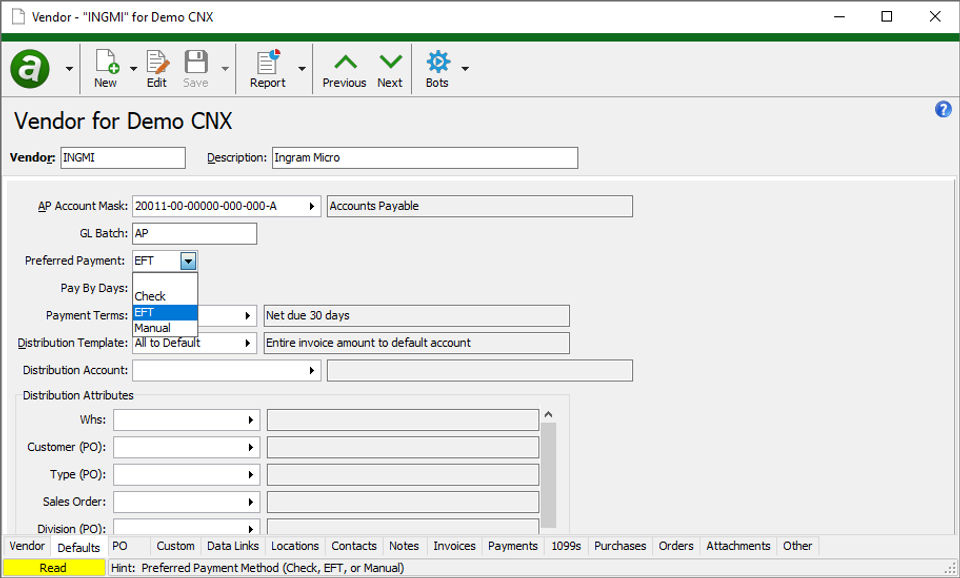Click the Vendor code field INGMI
This screenshot has height=578, width=960.
pyautogui.click(x=123, y=158)
